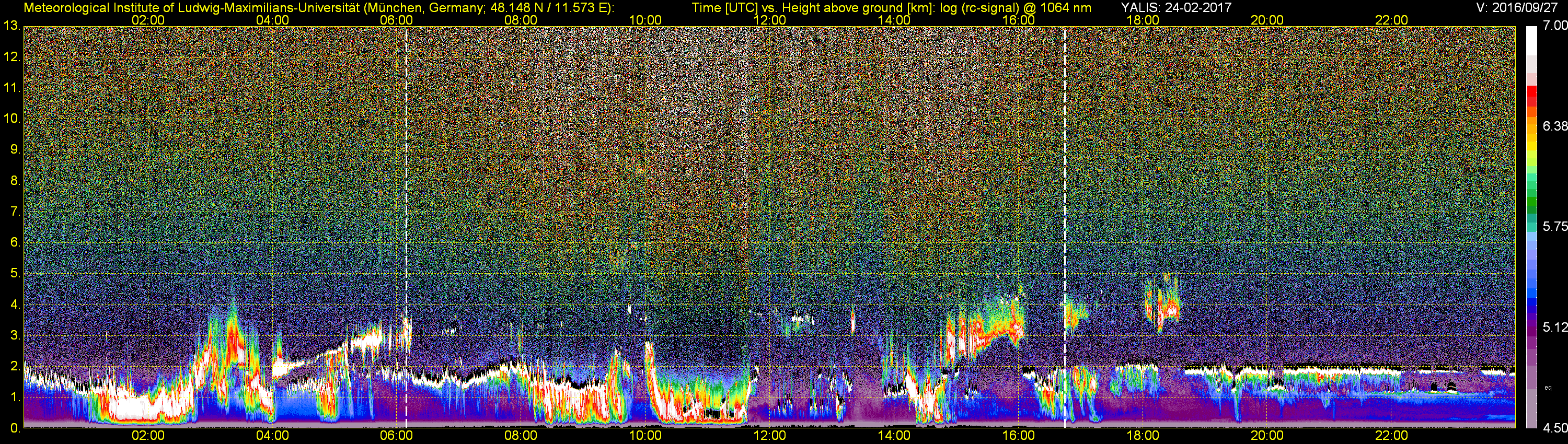Click the 20:00 label on the top time axis
Viewport: 1568px width, 444px height.
tap(1267, 20)
